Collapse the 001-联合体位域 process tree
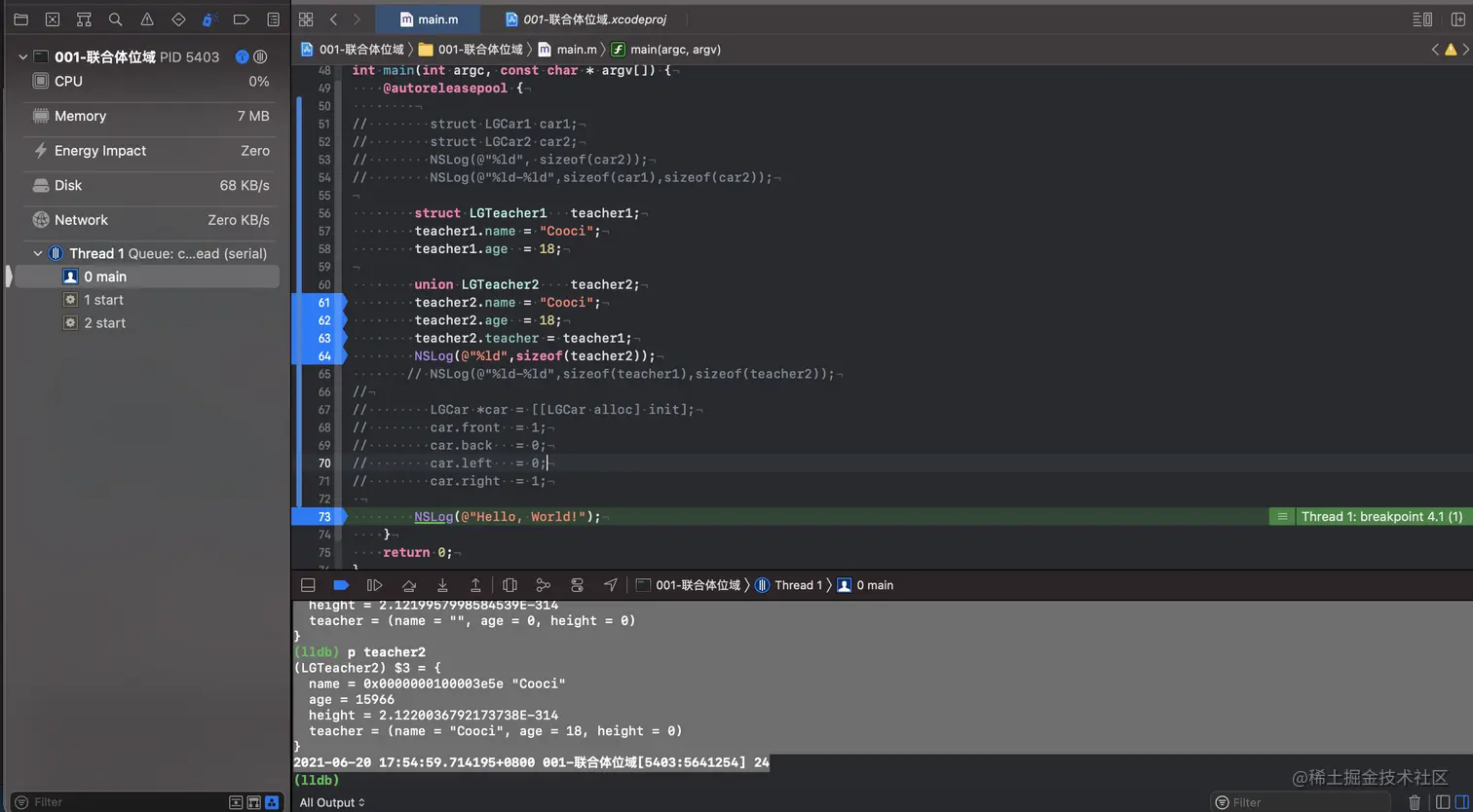 (22, 57)
